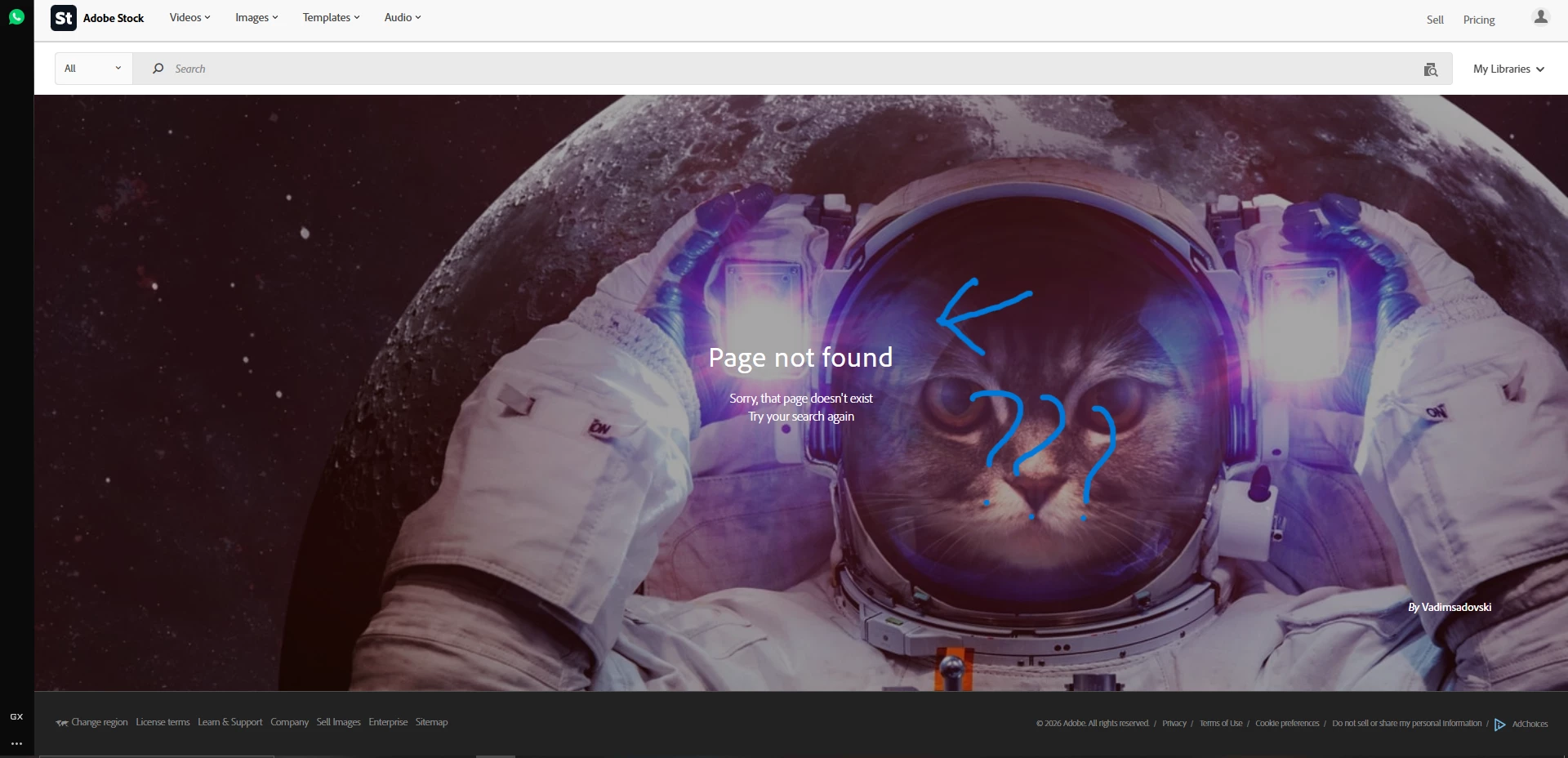Image resolution: width=1568 pixels, height=758 pixels.
Task: Click the AdChoices text link
Action: pos(1530,724)
